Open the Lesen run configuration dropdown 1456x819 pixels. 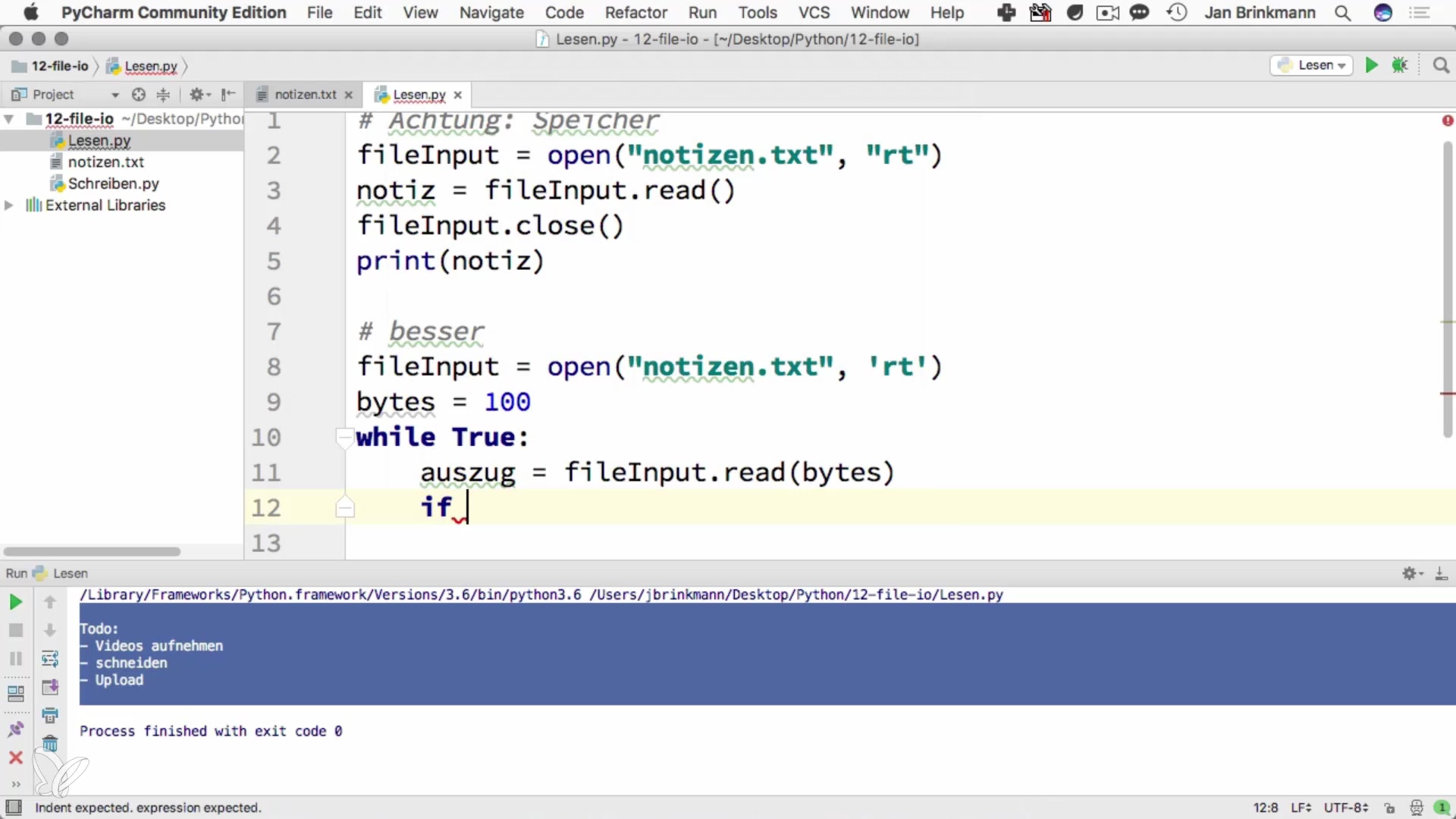[x=1321, y=65]
